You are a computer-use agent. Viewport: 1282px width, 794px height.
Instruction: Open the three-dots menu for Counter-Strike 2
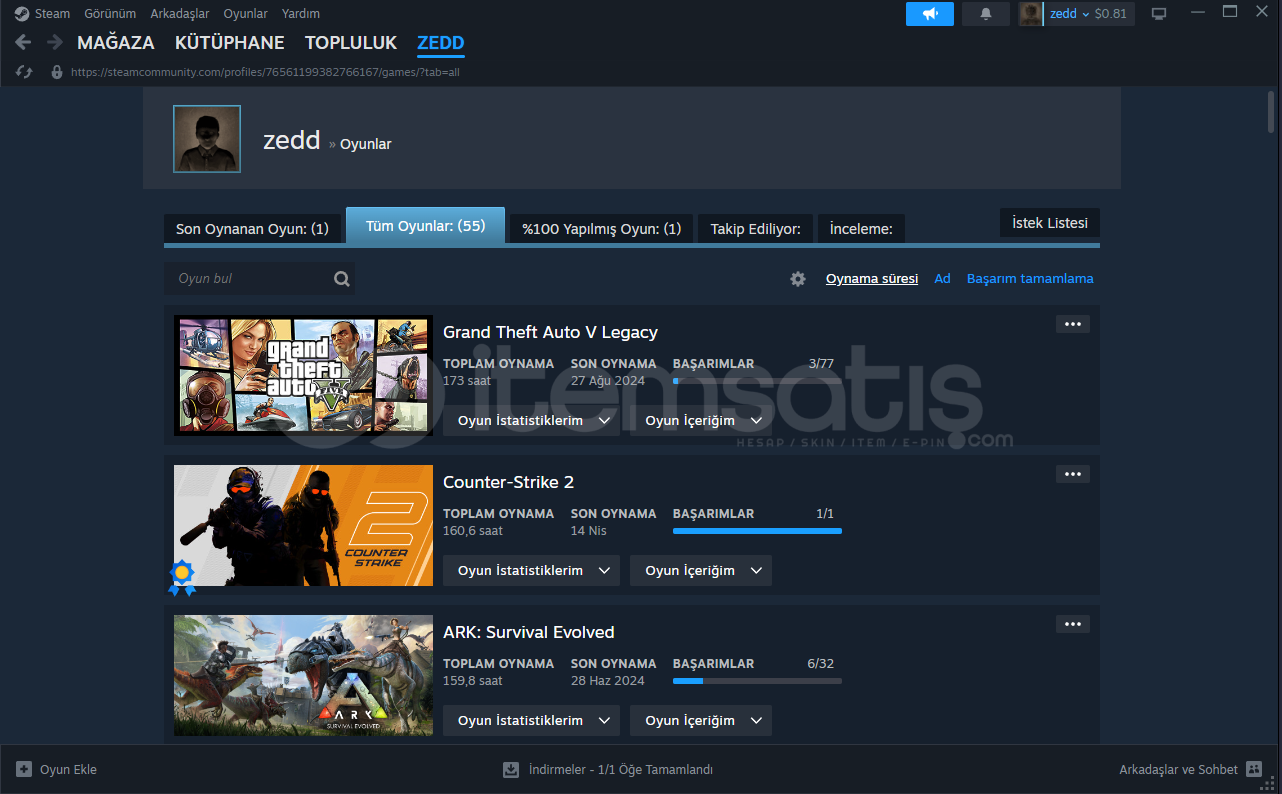pyautogui.click(x=1073, y=474)
